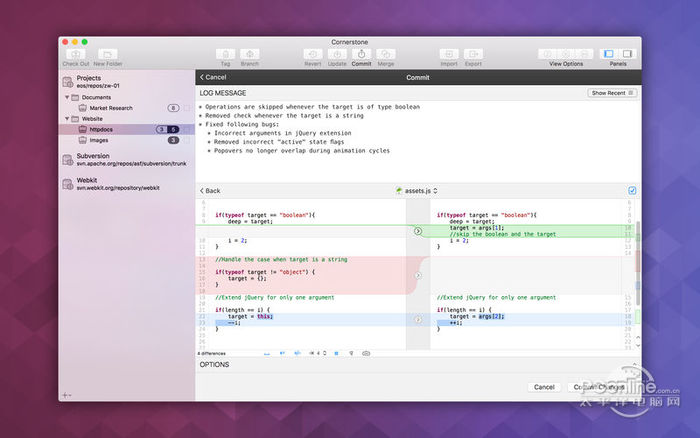Toggle the left sidebar panel
This screenshot has height=438, width=700.
tap(608, 54)
